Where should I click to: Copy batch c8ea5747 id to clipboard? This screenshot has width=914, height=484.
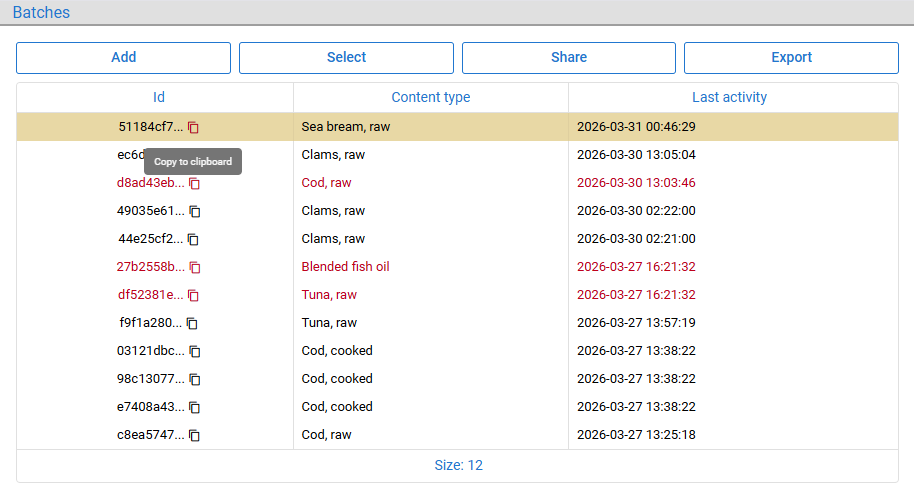click(x=195, y=435)
